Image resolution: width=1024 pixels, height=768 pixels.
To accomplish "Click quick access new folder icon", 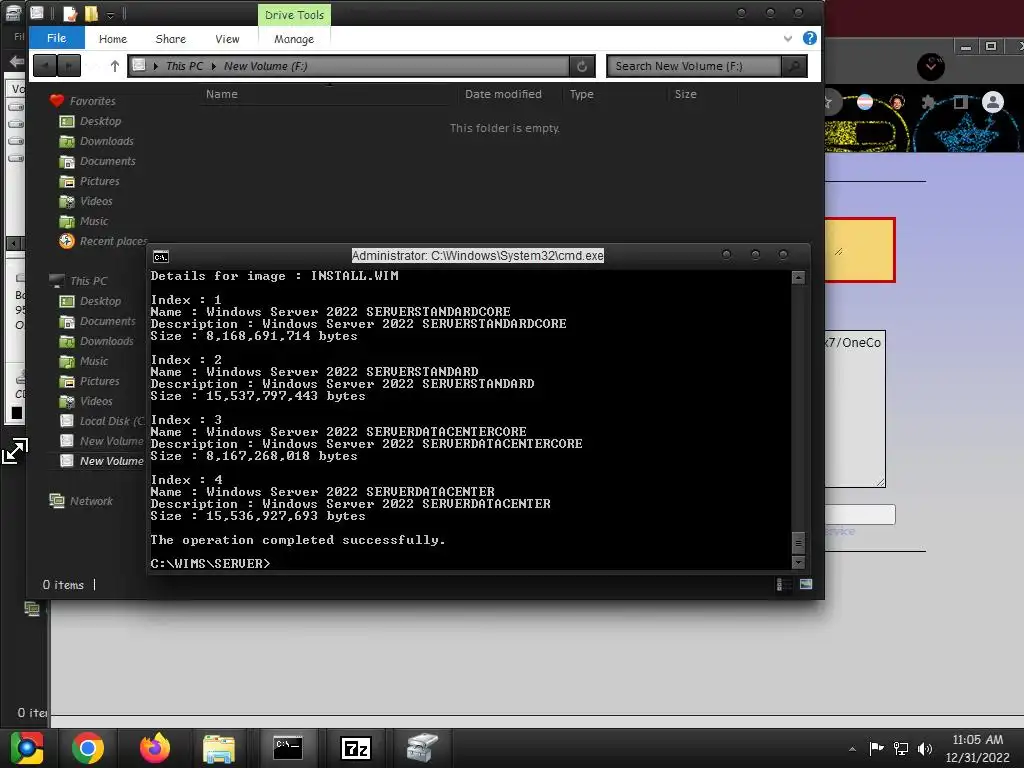I will [91, 14].
